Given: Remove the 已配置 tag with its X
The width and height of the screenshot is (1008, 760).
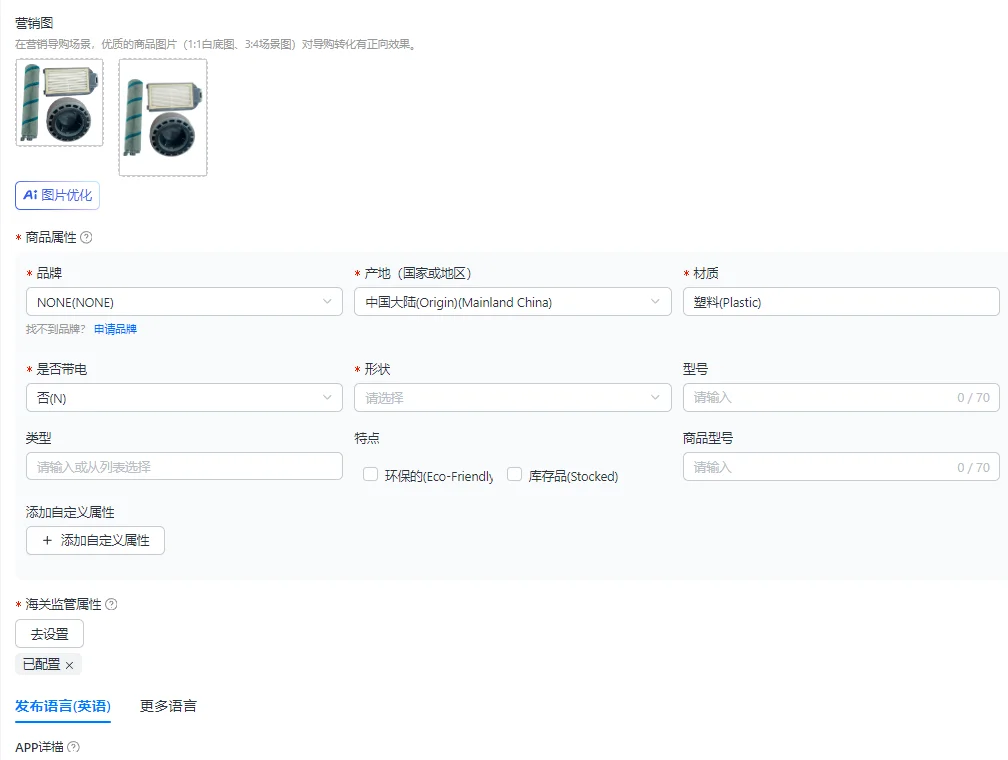Looking at the screenshot, I should 69,665.
